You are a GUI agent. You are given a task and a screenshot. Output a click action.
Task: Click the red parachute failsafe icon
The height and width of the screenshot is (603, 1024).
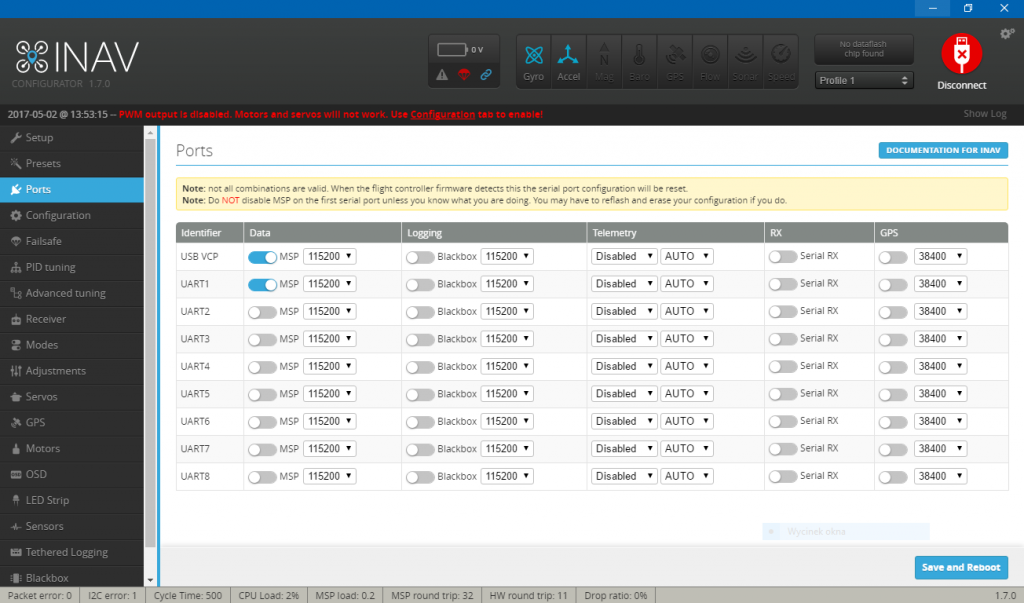click(x=464, y=74)
